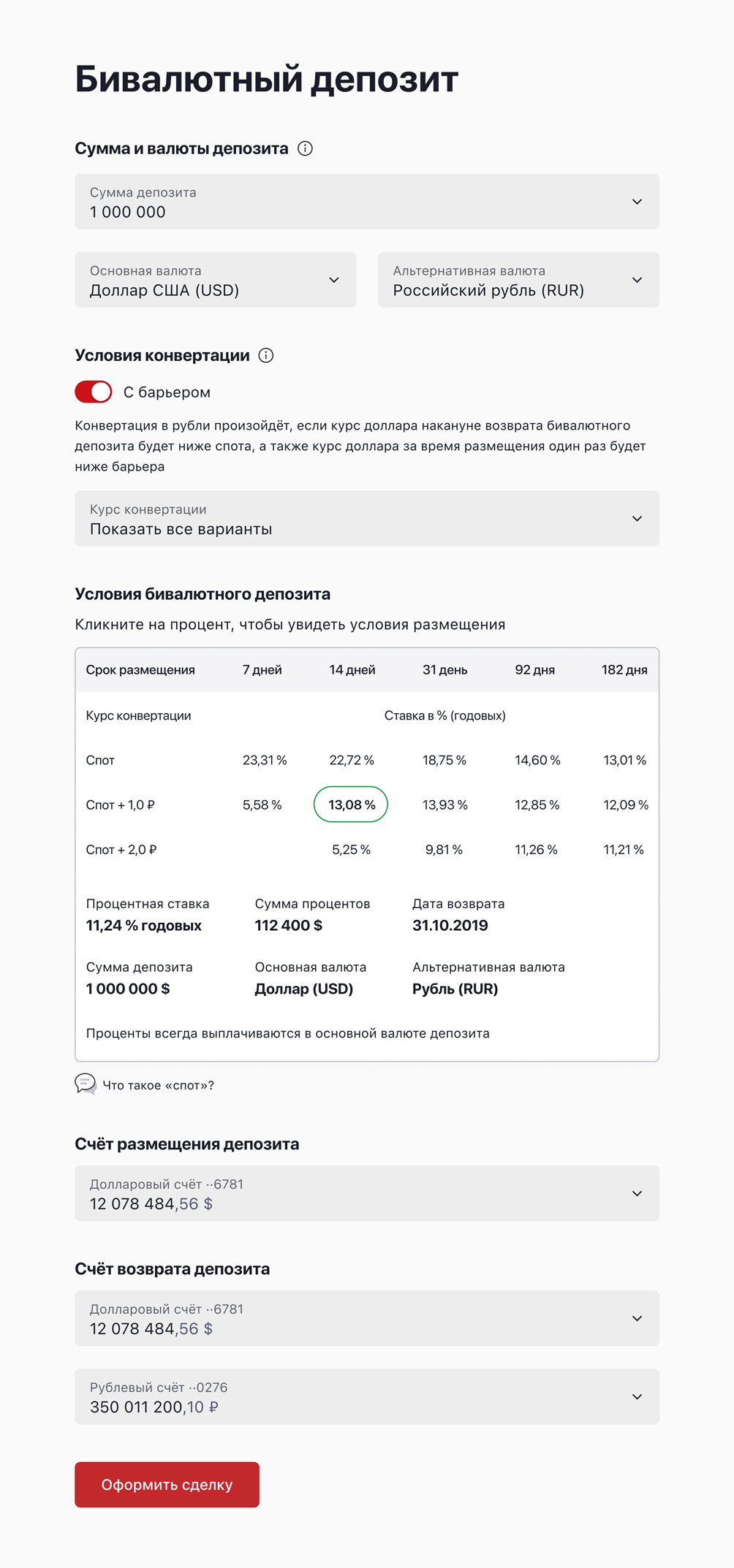734x1568 pixels.
Task: Click the Что такое «спот»? link
Action: (x=158, y=1086)
